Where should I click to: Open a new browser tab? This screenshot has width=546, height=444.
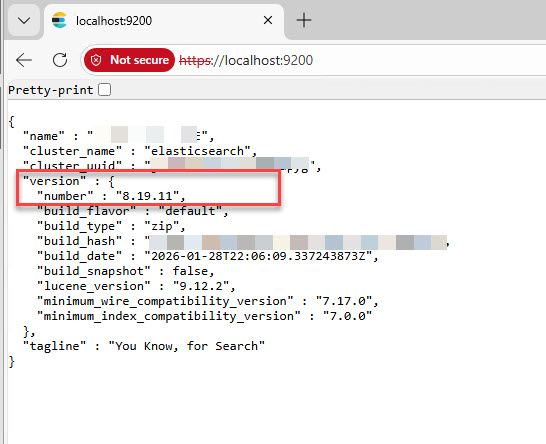point(304,20)
